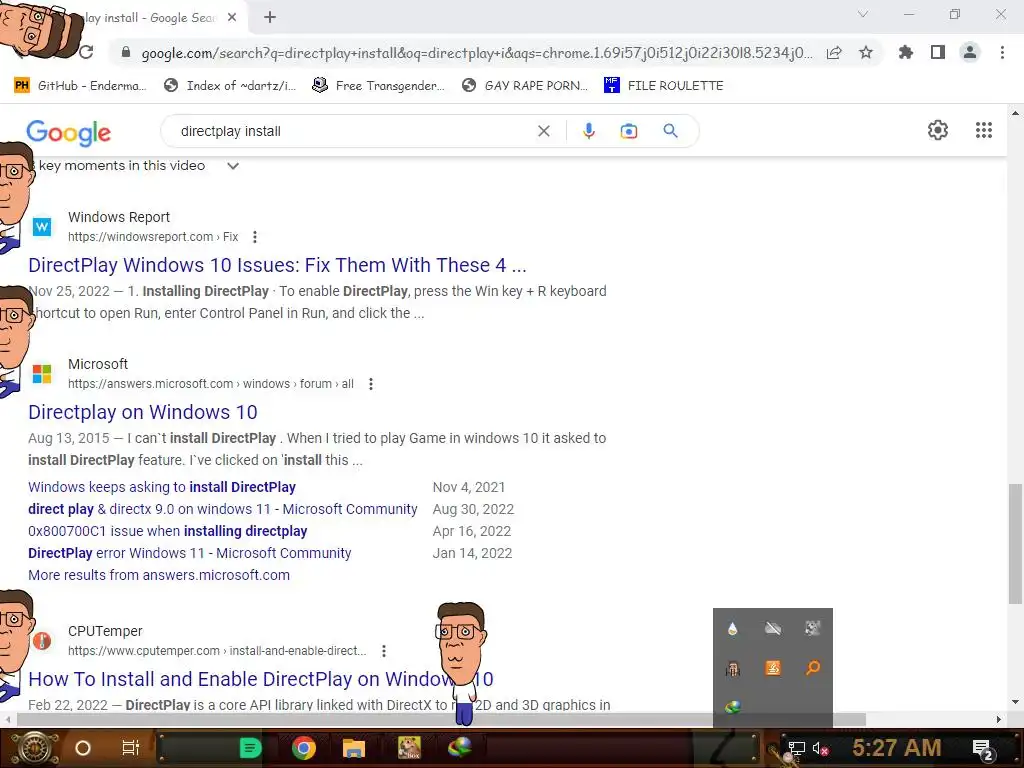
Task: Clear the search box with X
Action: [543, 131]
